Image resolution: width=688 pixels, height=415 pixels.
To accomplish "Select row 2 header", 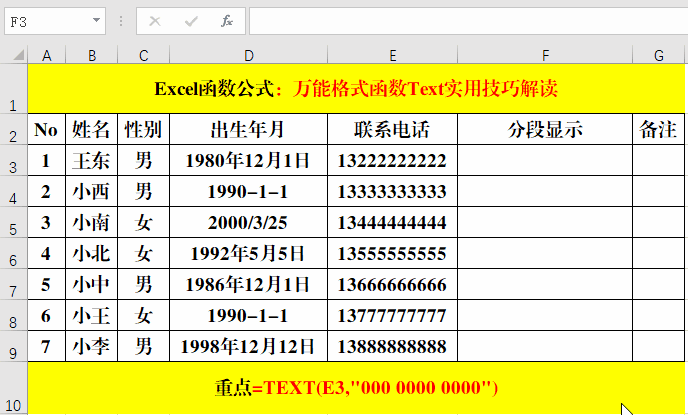I will 14,129.
